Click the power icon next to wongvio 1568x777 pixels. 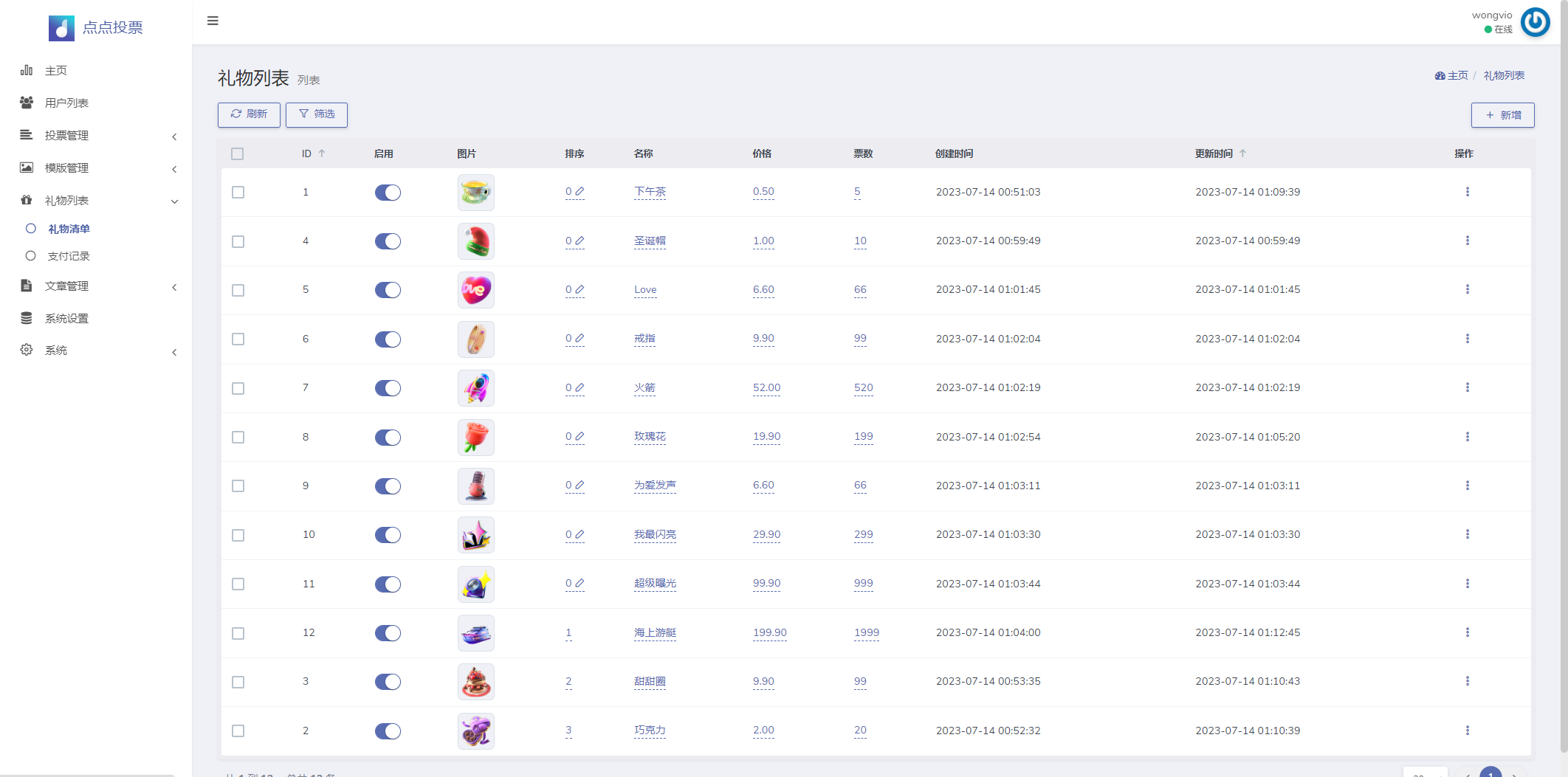click(x=1536, y=22)
